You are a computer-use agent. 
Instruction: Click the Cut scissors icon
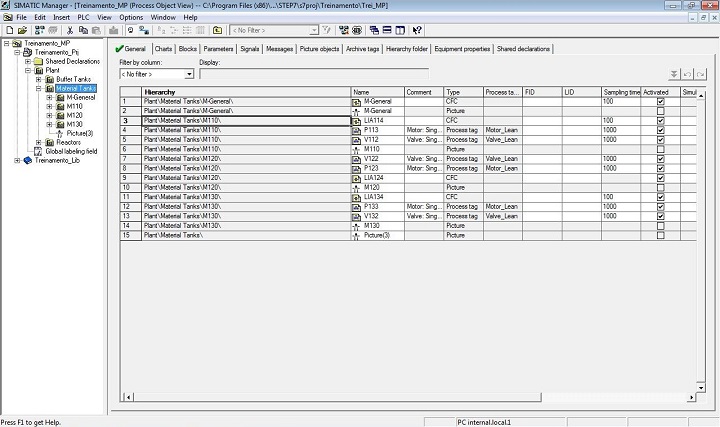(70, 30)
